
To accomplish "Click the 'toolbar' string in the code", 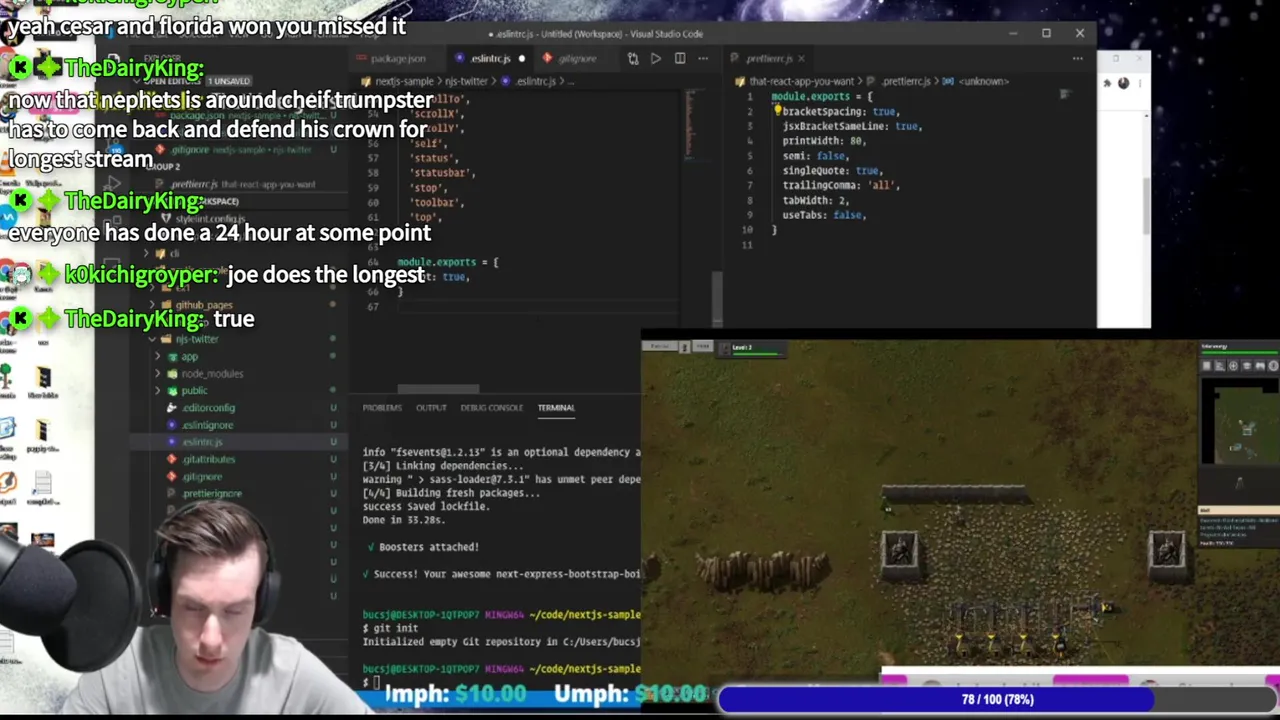I will [435, 203].
